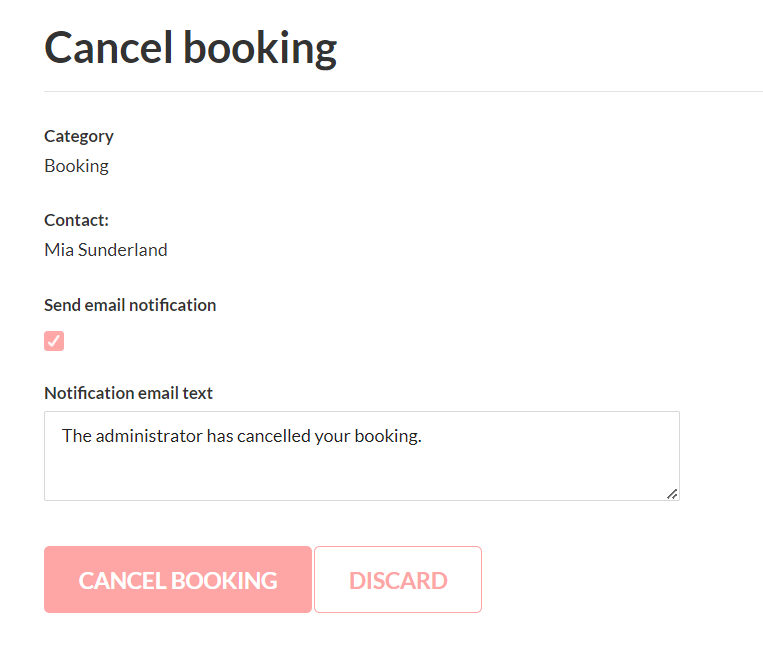Click the word "The" starting the email text
This screenshot has height=655, width=763.
click(x=76, y=436)
